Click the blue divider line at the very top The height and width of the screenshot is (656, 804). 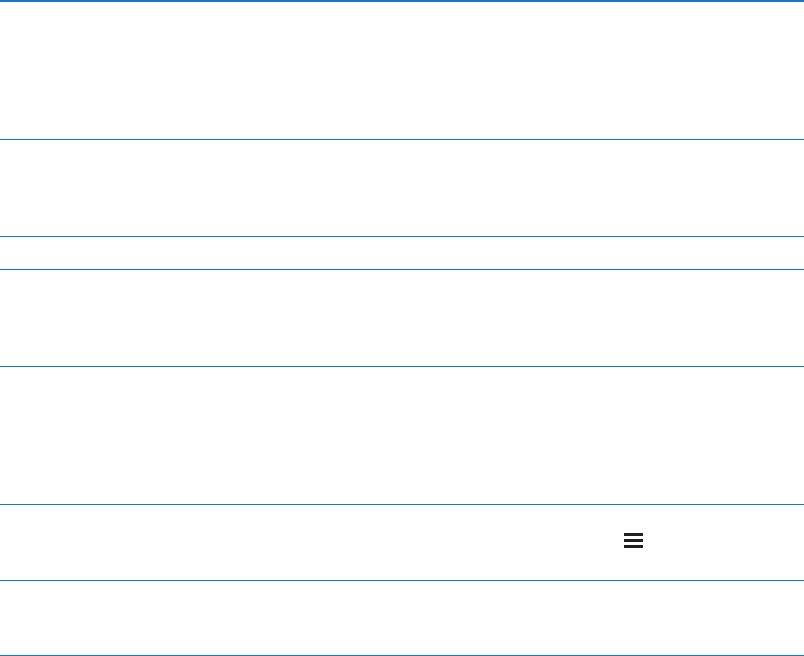[402, 1]
